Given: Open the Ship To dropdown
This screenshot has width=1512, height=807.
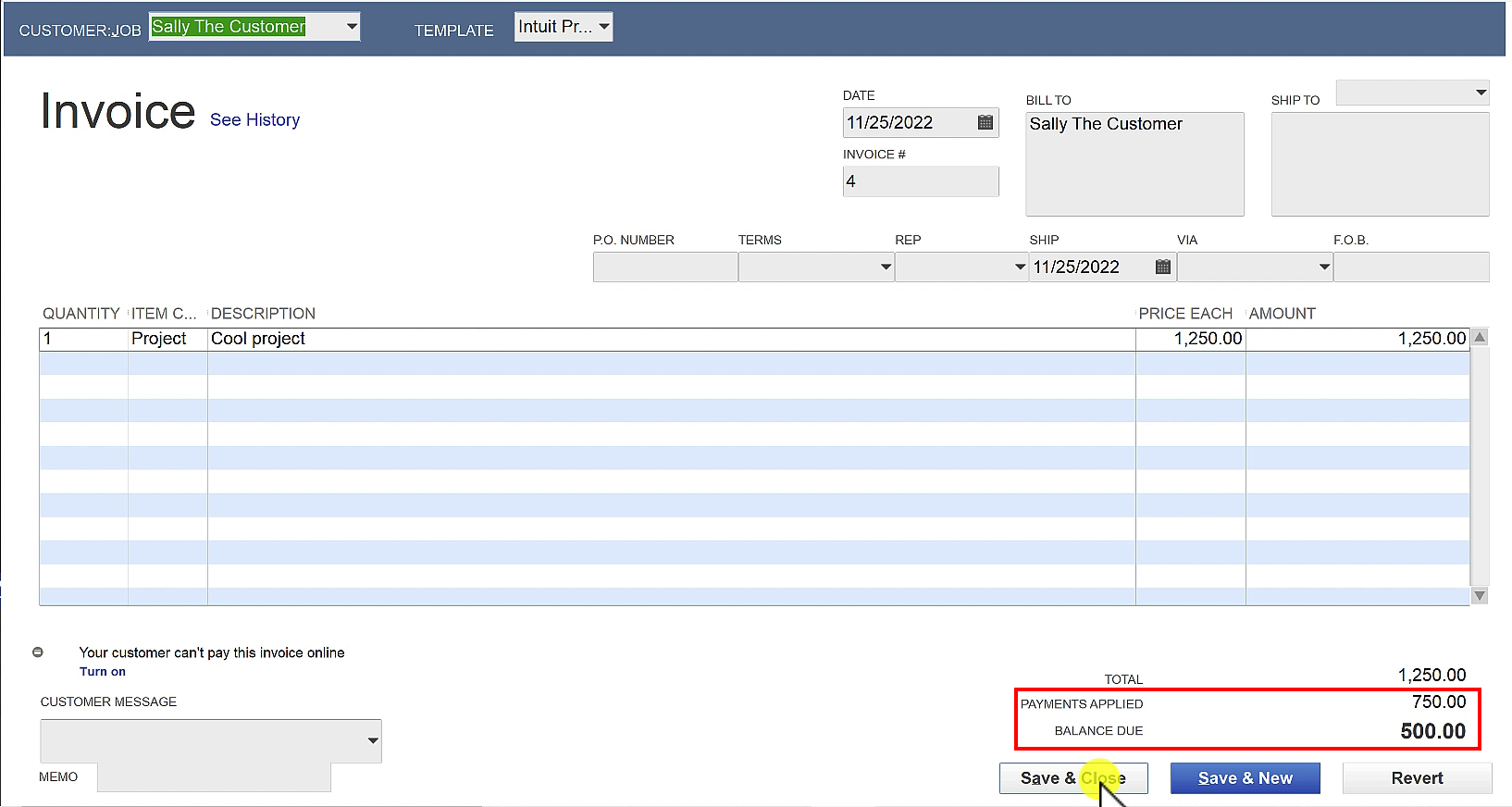Looking at the screenshot, I should pyautogui.click(x=1481, y=93).
